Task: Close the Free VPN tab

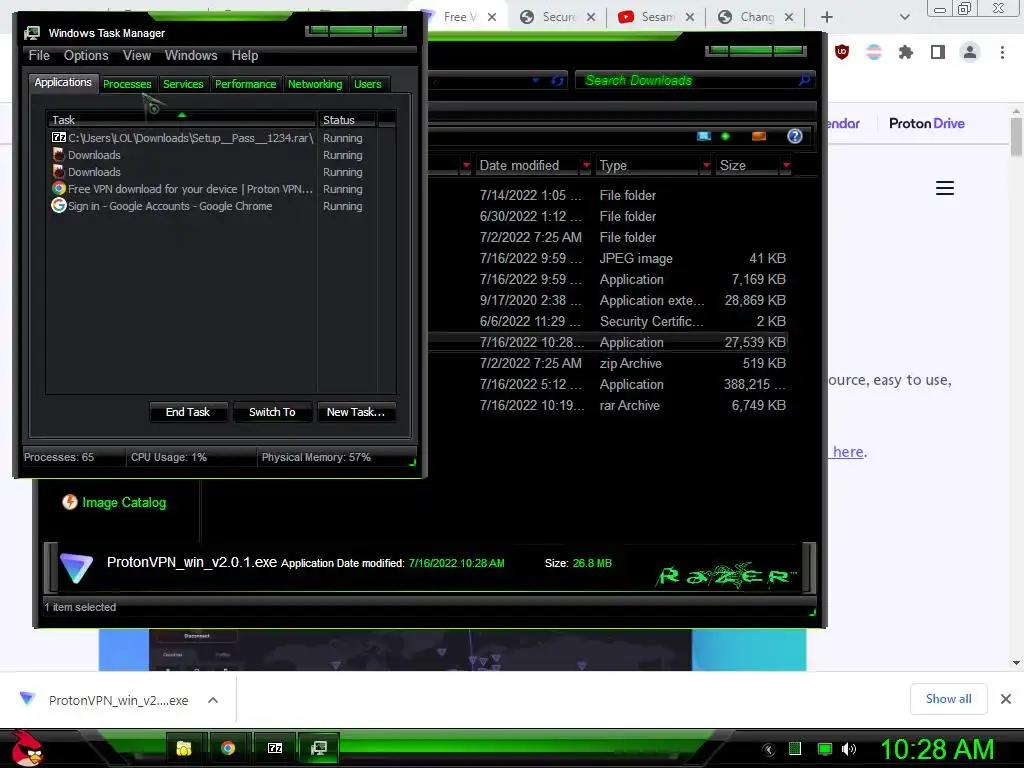Action: (x=492, y=17)
